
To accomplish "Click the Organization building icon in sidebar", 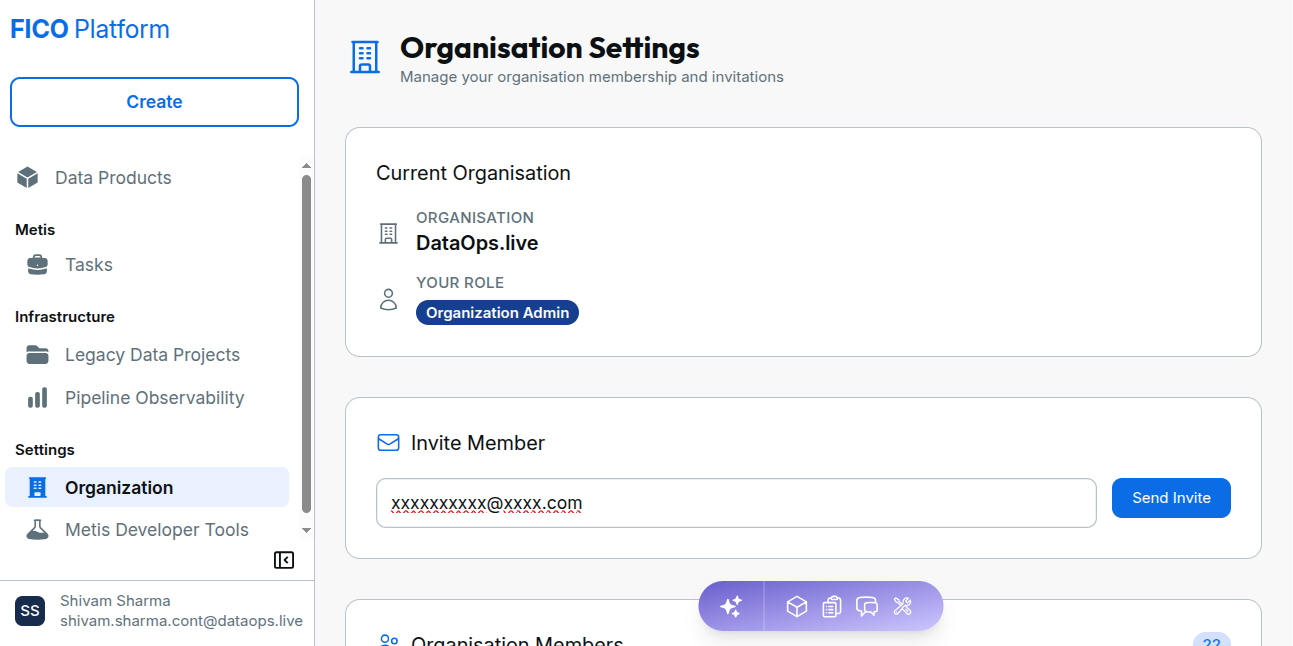I will tap(37, 488).
